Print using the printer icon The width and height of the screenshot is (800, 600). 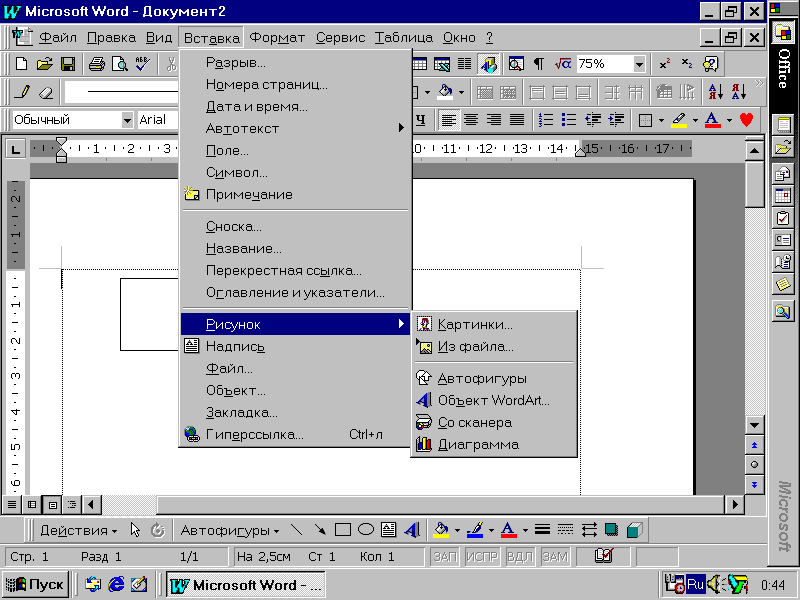tap(96, 64)
